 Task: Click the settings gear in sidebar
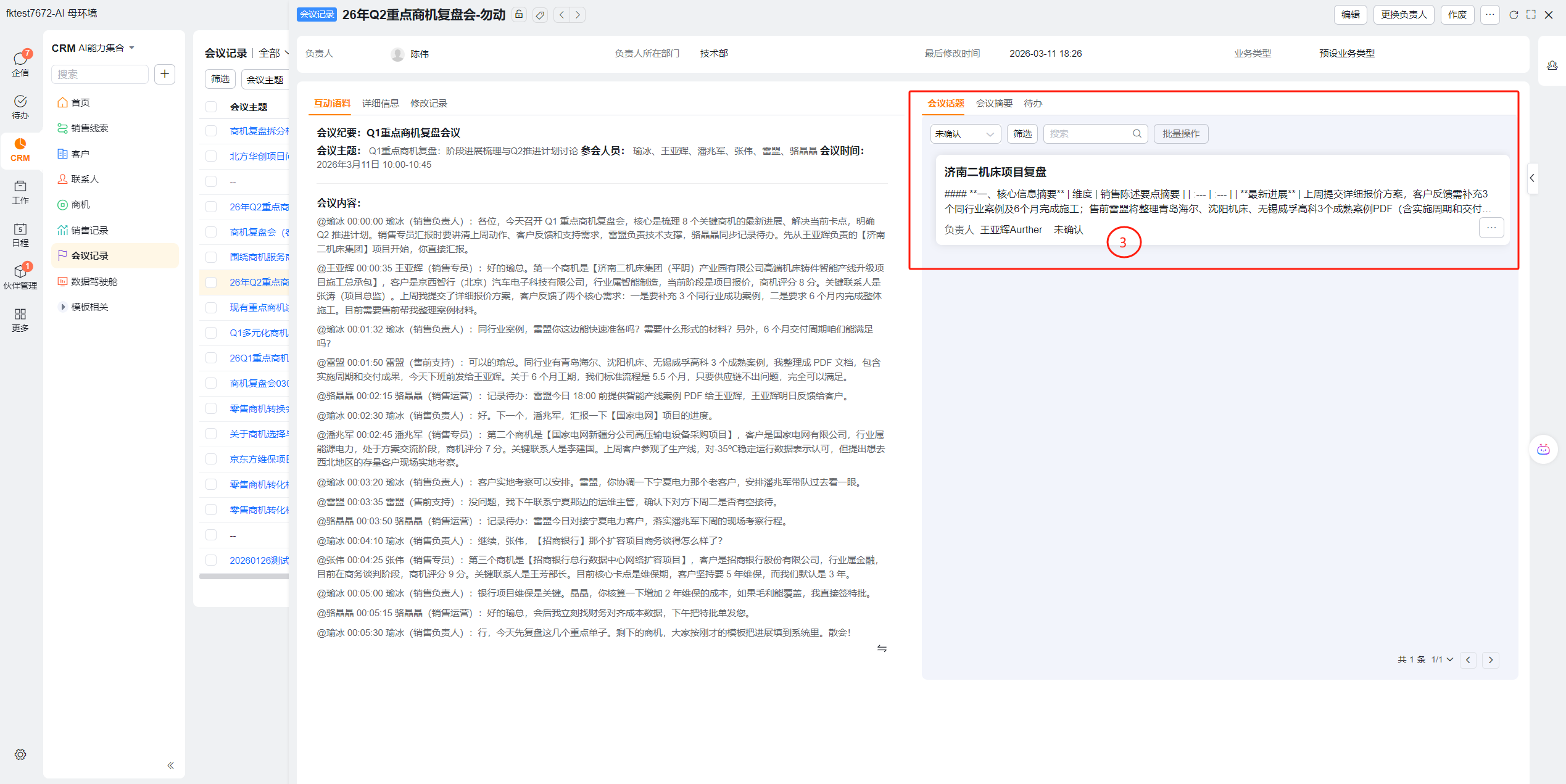20,754
